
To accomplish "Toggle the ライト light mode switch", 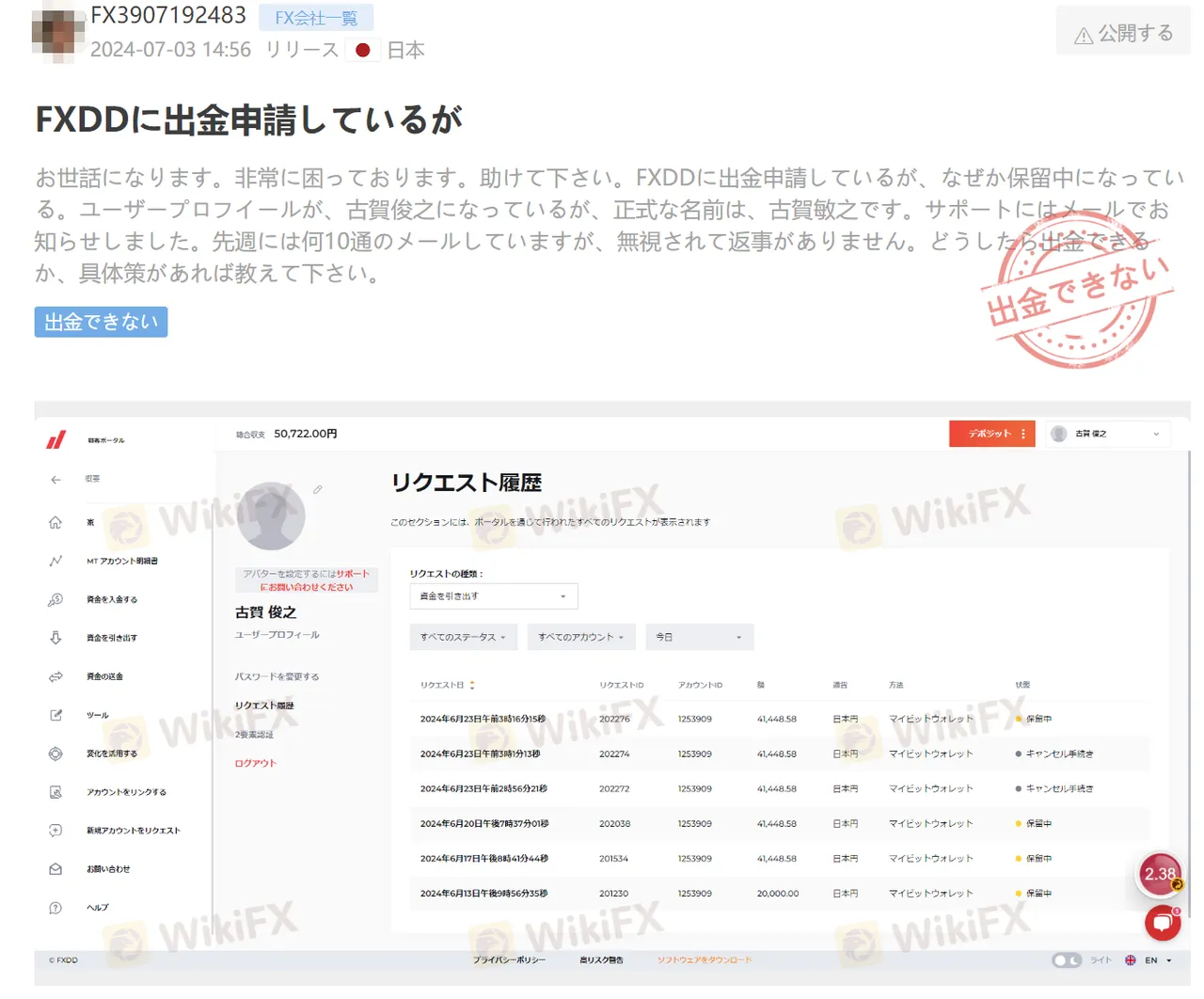I will click(x=1067, y=960).
